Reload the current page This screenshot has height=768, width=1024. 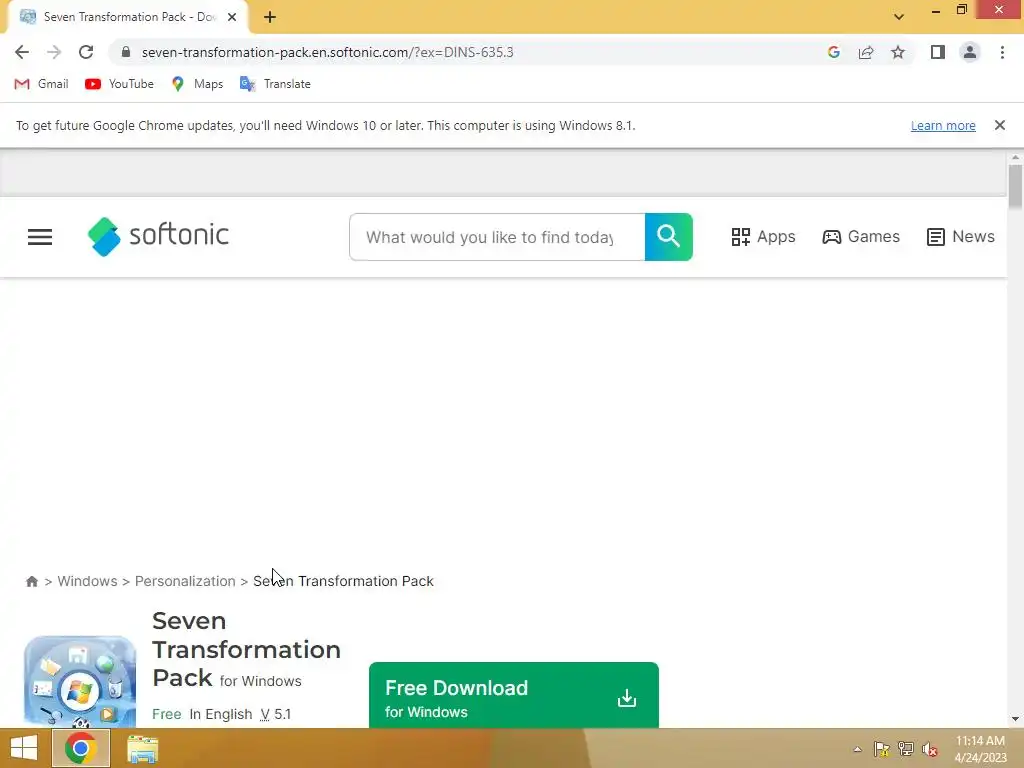click(86, 52)
